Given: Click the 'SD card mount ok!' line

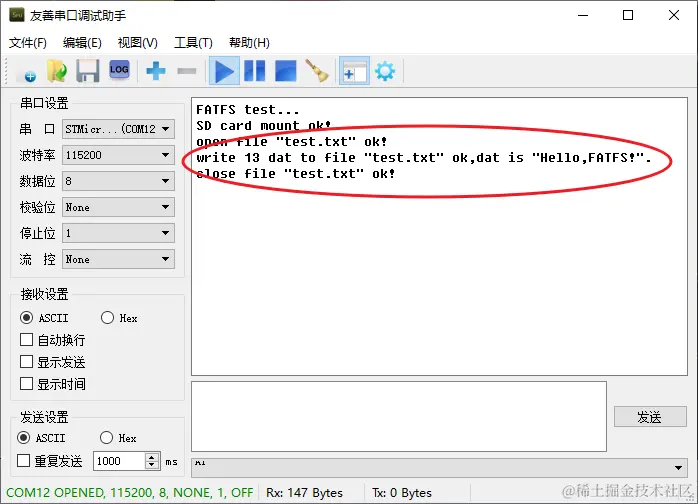Looking at the screenshot, I should pyautogui.click(x=264, y=126).
